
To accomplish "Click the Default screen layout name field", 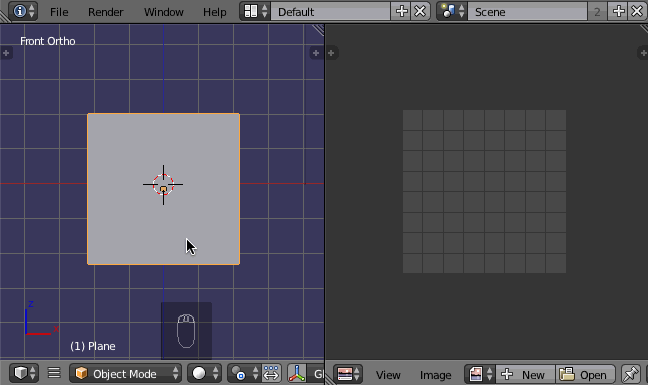I will (331, 12).
